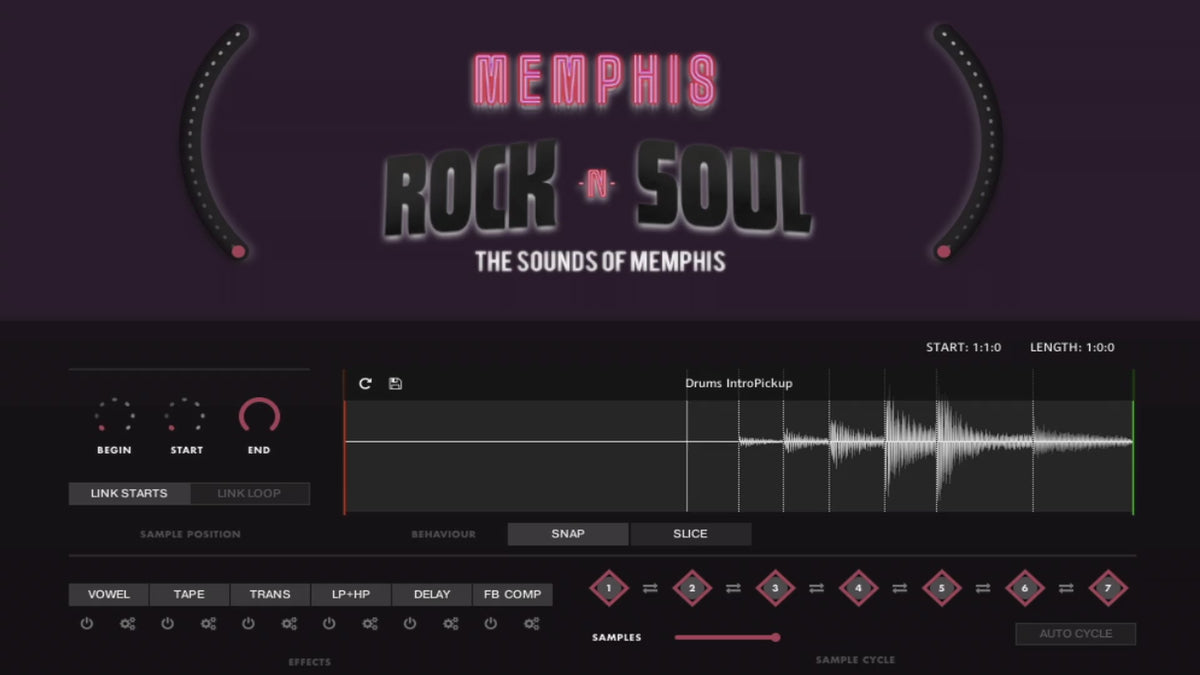The image size is (1200, 675).
Task: Click the SAMPLES slider handle
Action: coord(775,637)
